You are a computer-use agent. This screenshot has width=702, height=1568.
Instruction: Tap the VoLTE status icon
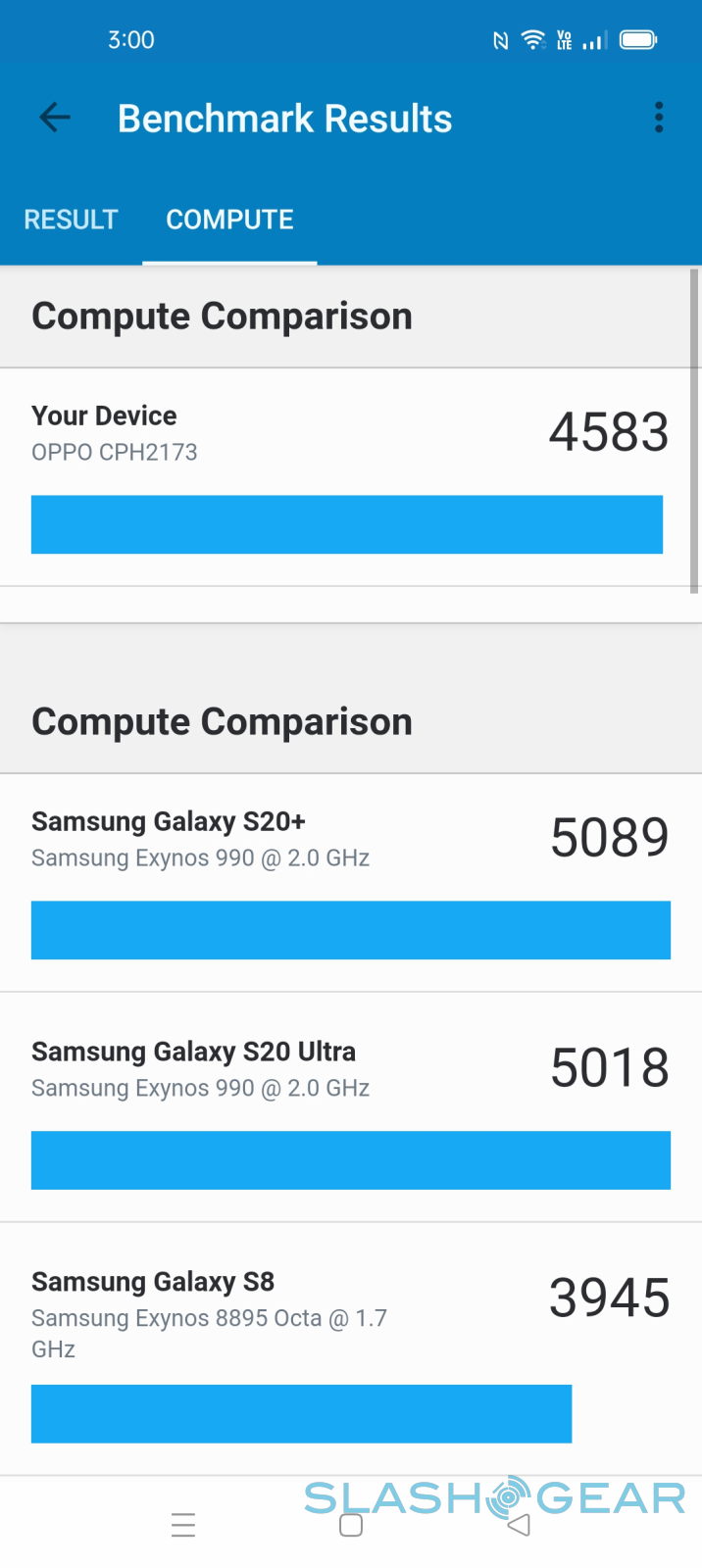coord(564,40)
